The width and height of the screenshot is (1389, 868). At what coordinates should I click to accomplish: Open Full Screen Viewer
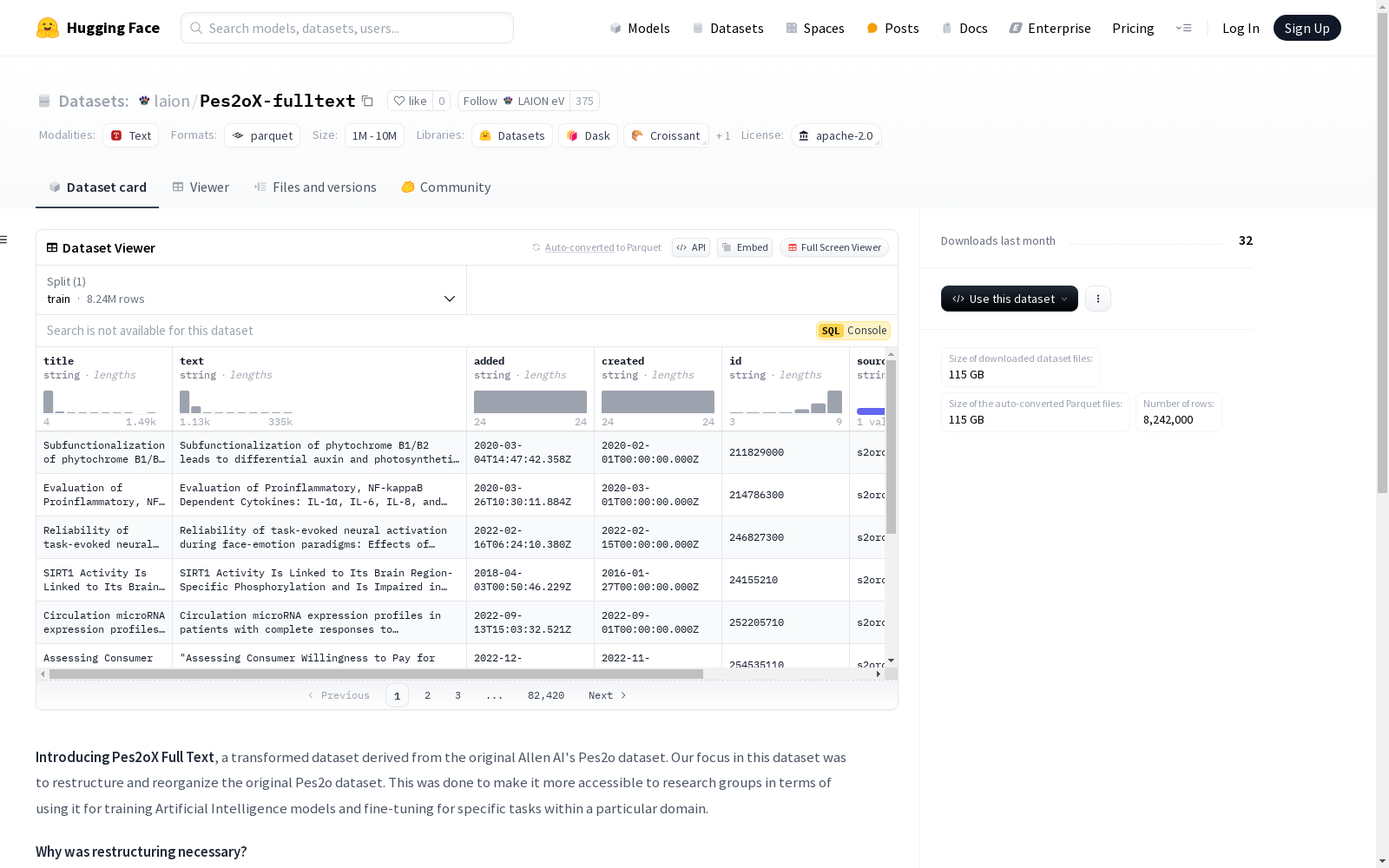(x=834, y=247)
